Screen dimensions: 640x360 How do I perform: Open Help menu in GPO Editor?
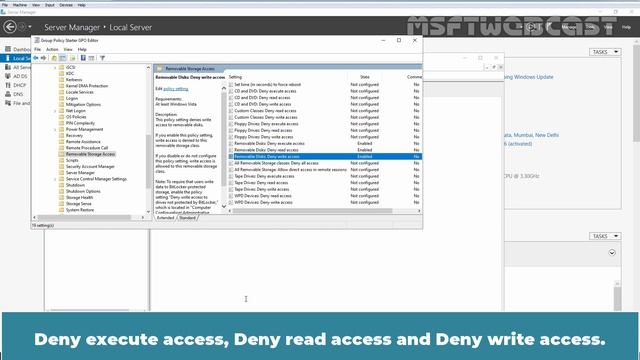point(82,49)
